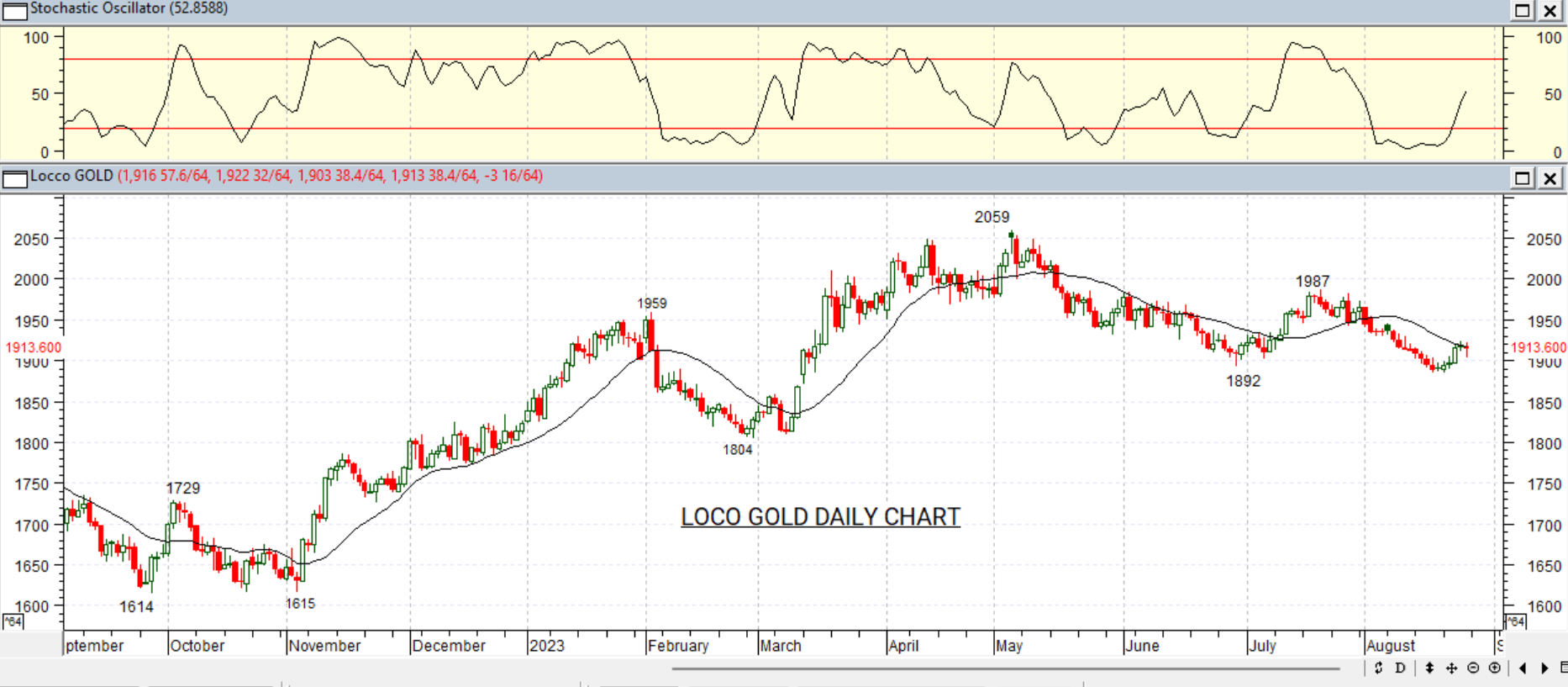Maximize the Locco GOLD price pane
This screenshot has height=687, width=1568.
tap(1523, 178)
